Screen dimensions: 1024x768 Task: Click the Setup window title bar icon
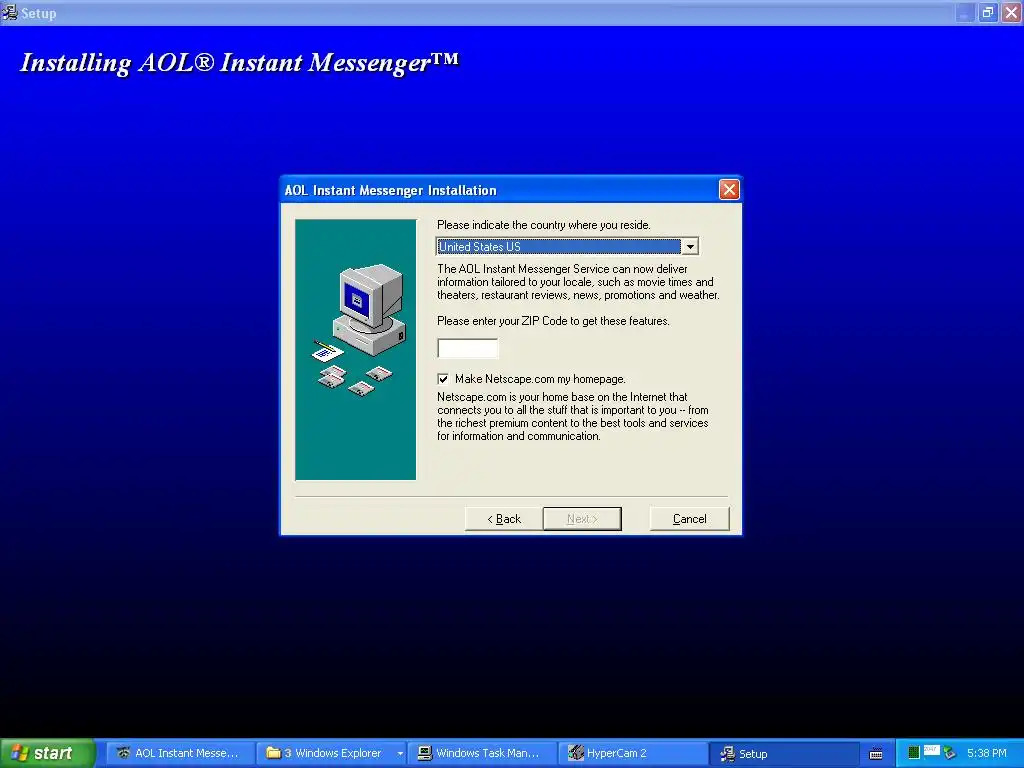(9, 12)
